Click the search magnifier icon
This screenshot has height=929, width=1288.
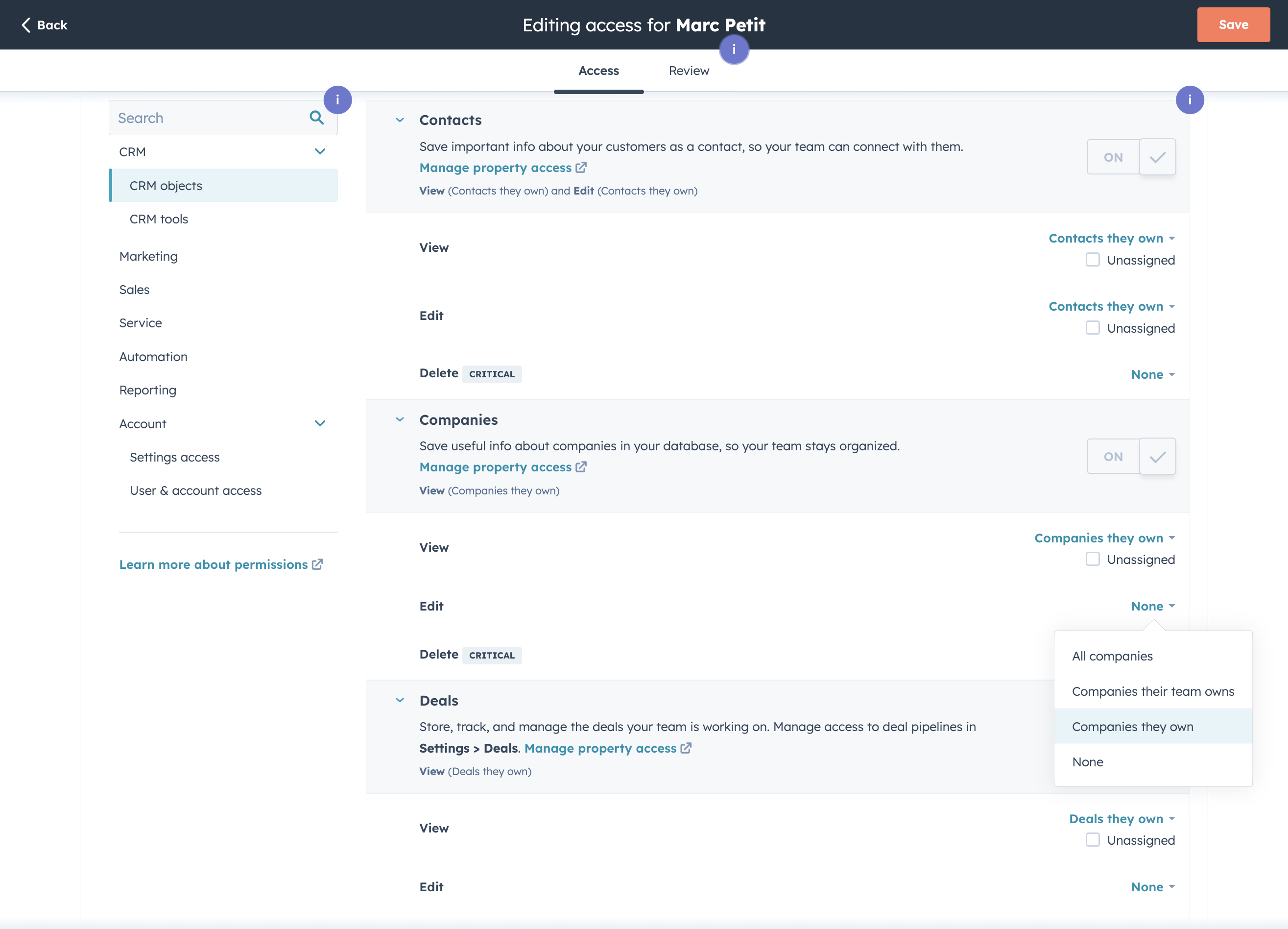pos(316,118)
